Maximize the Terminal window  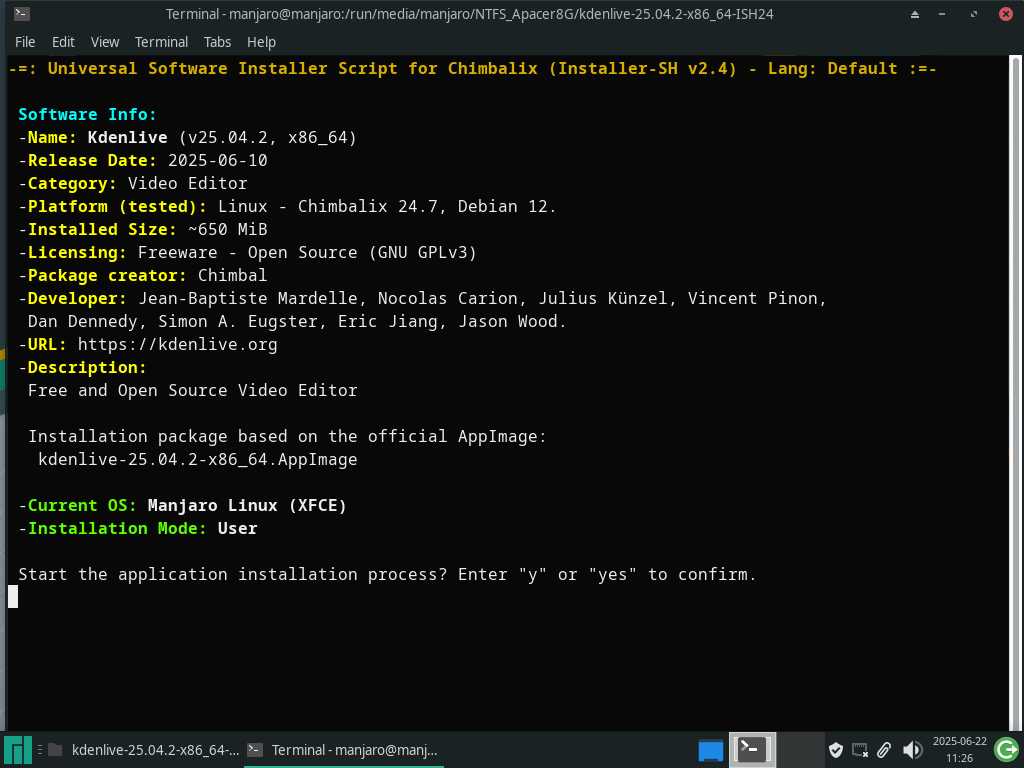(974, 14)
